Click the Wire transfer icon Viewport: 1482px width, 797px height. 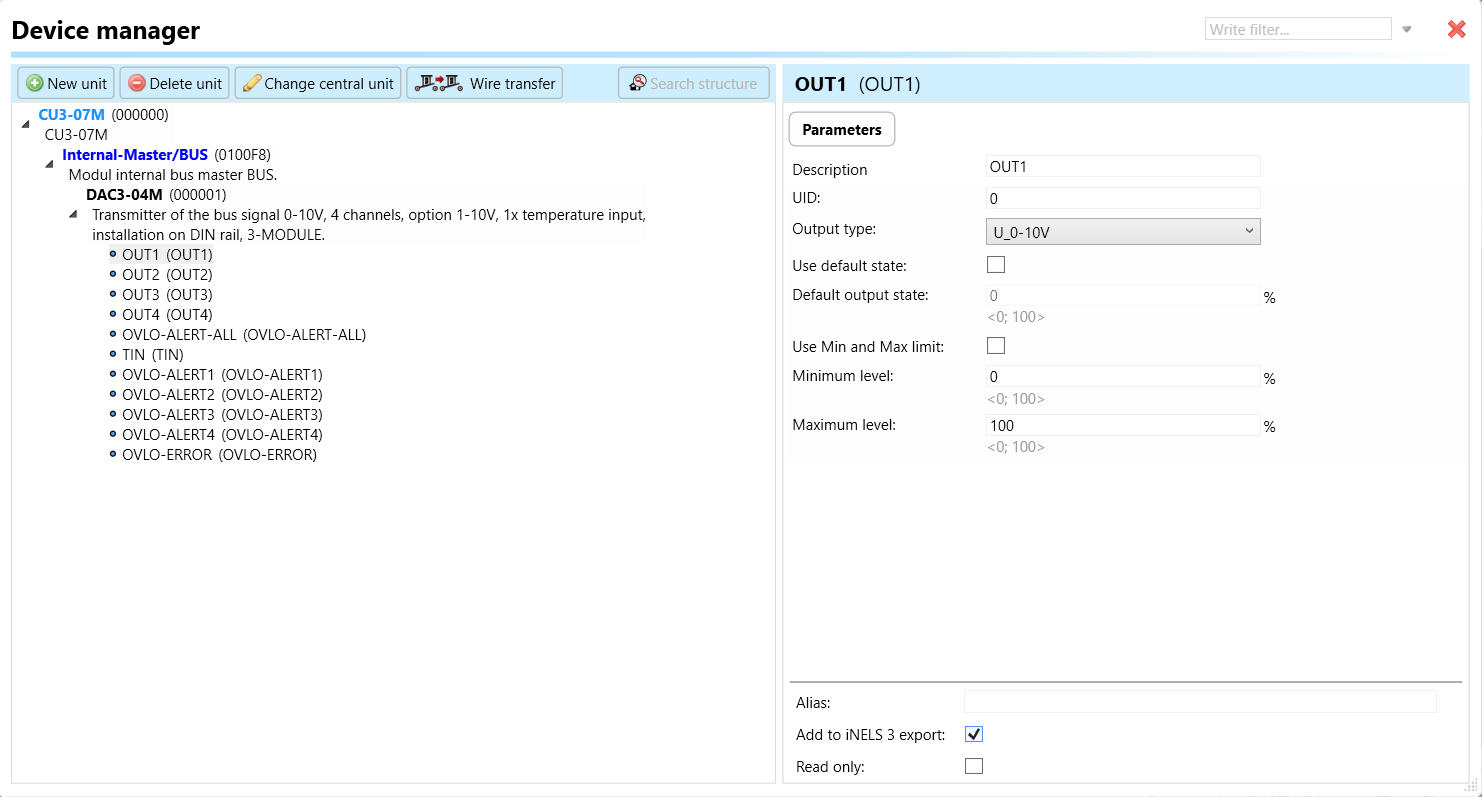coord(440,83)
